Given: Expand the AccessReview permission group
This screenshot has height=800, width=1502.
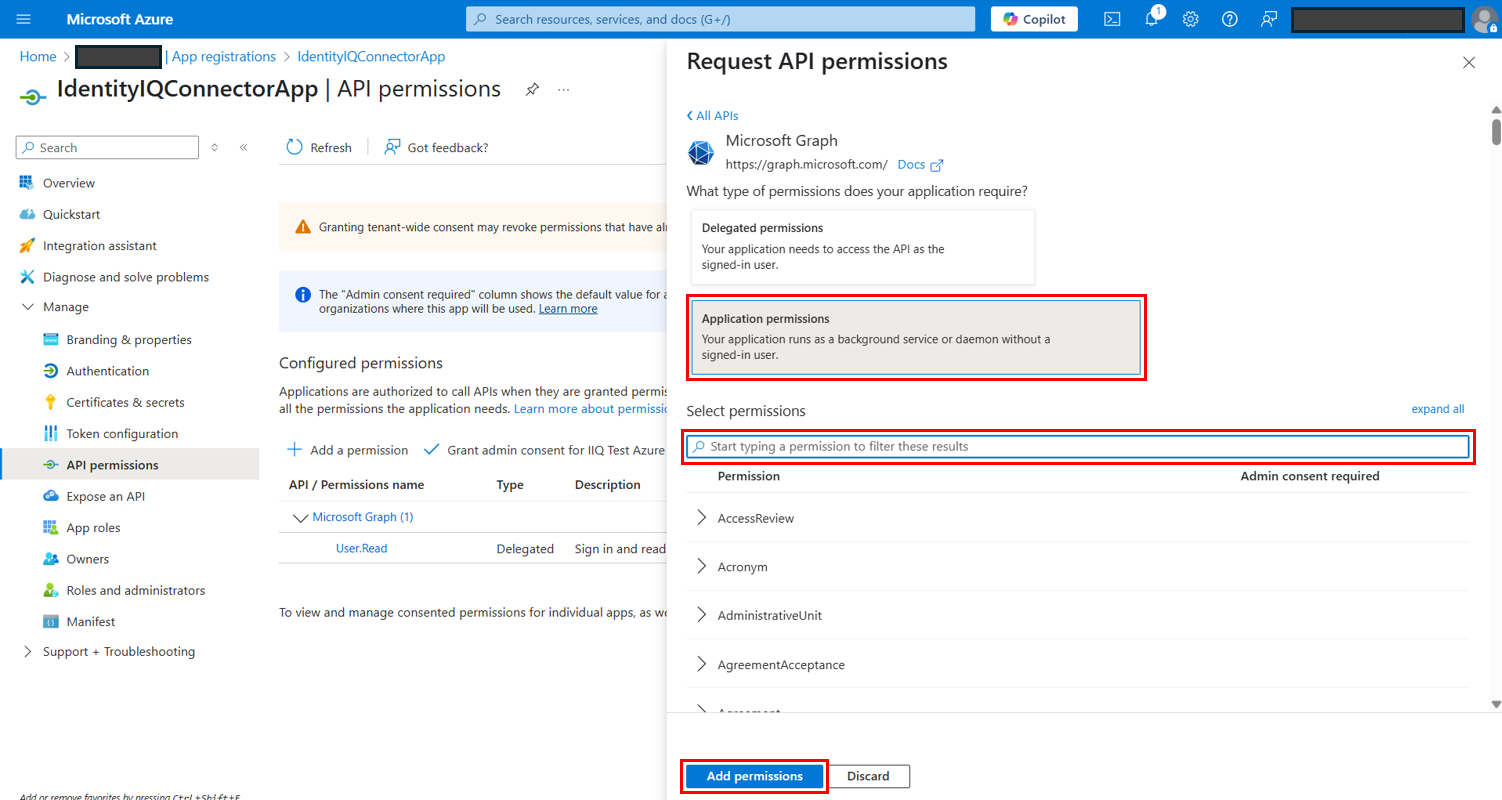Looking at the screenshot, I should click(x=702, y=518).
